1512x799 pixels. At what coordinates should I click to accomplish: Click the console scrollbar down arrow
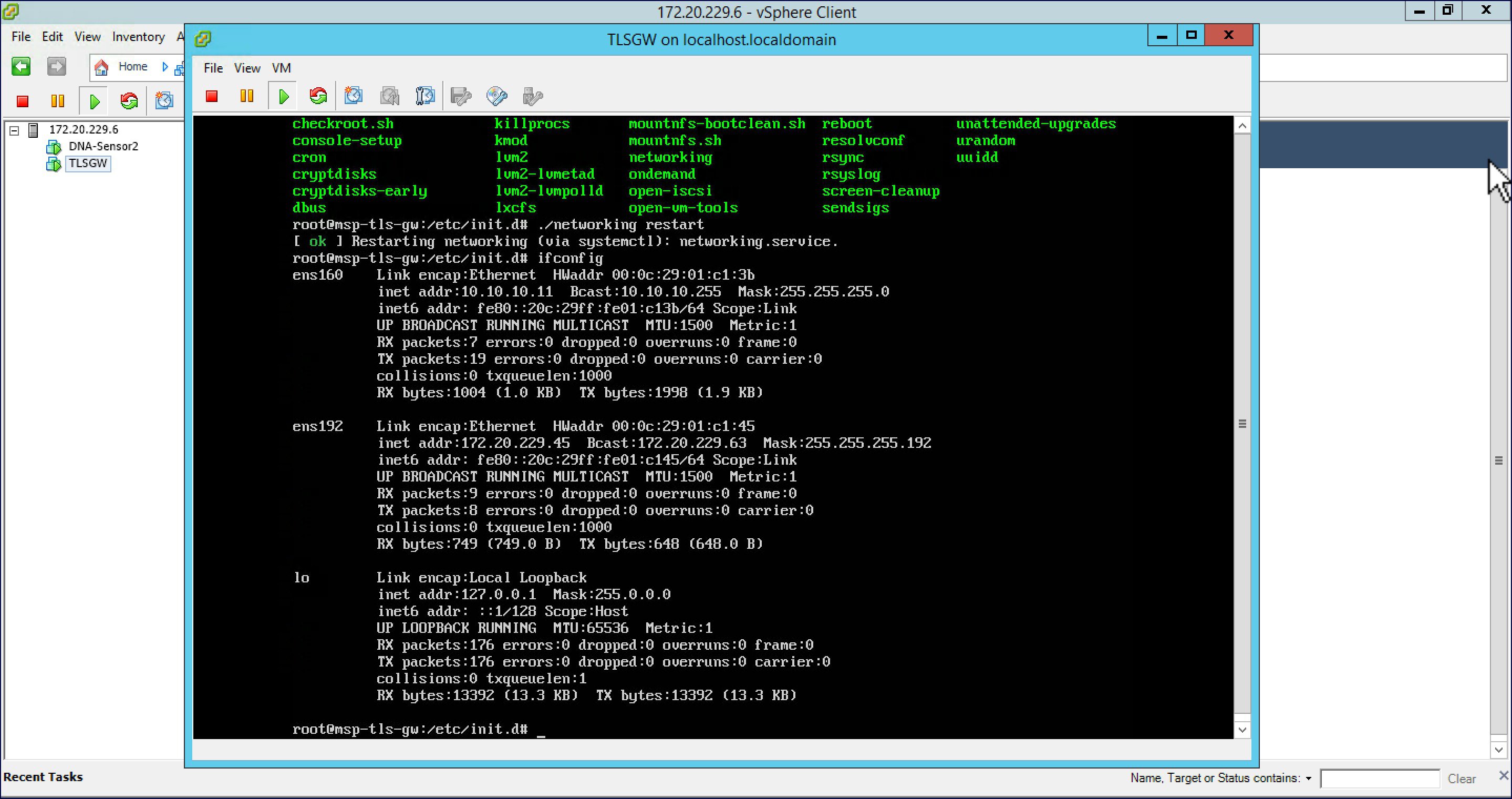tap(1242, 729)
